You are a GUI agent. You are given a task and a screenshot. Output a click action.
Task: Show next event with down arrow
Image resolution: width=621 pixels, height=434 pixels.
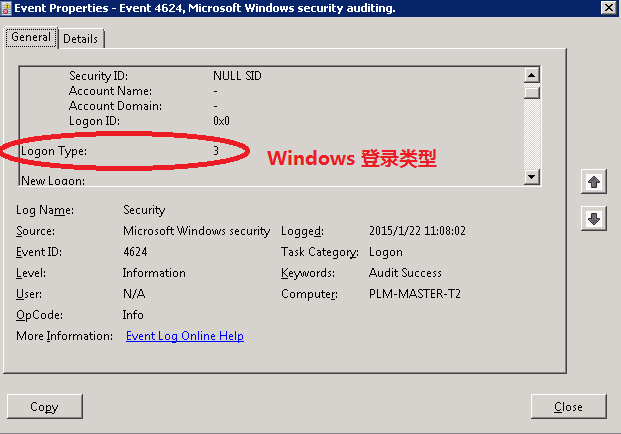594,218
